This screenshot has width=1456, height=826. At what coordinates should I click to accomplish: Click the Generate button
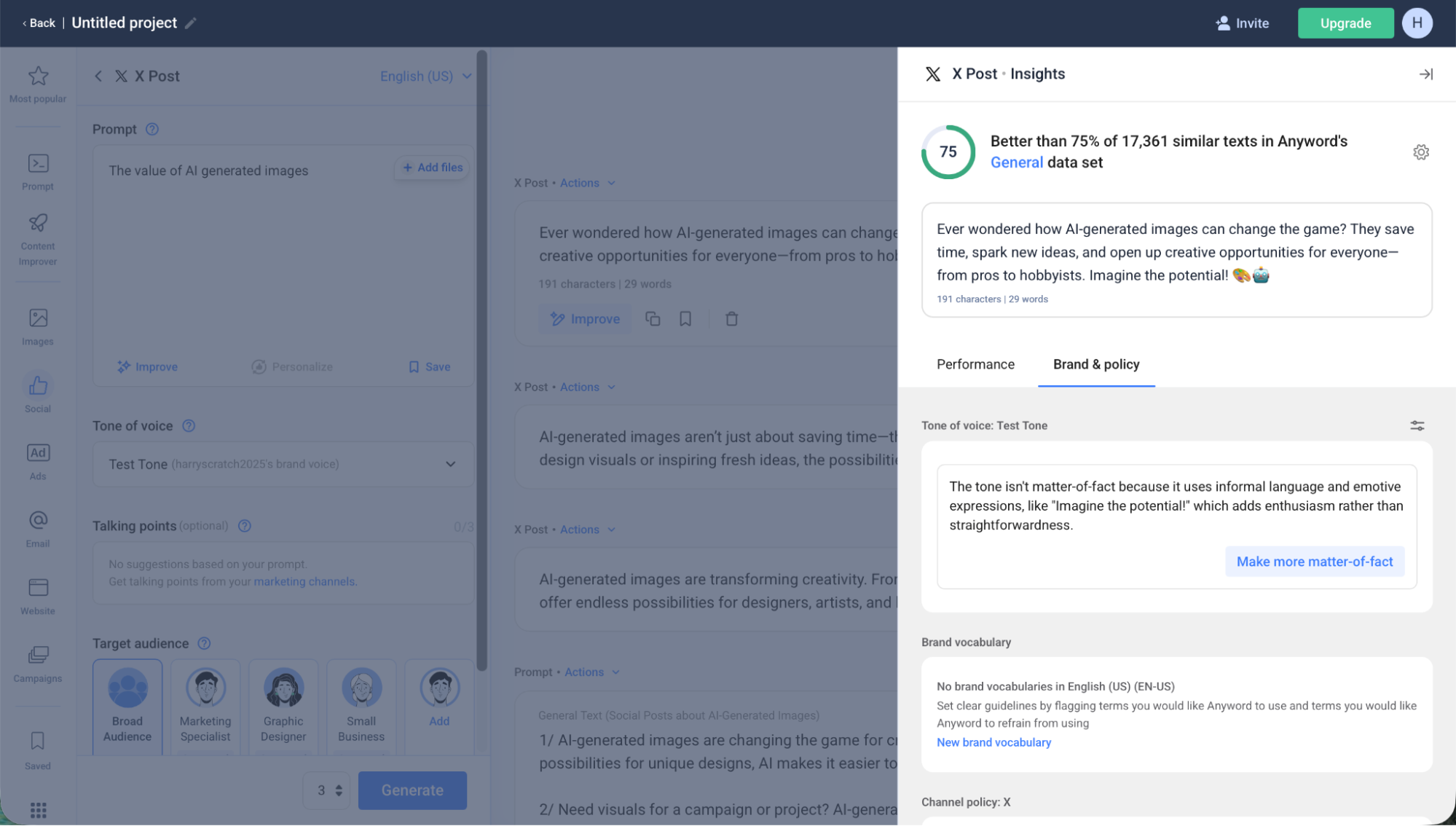(x=412, y=790)
